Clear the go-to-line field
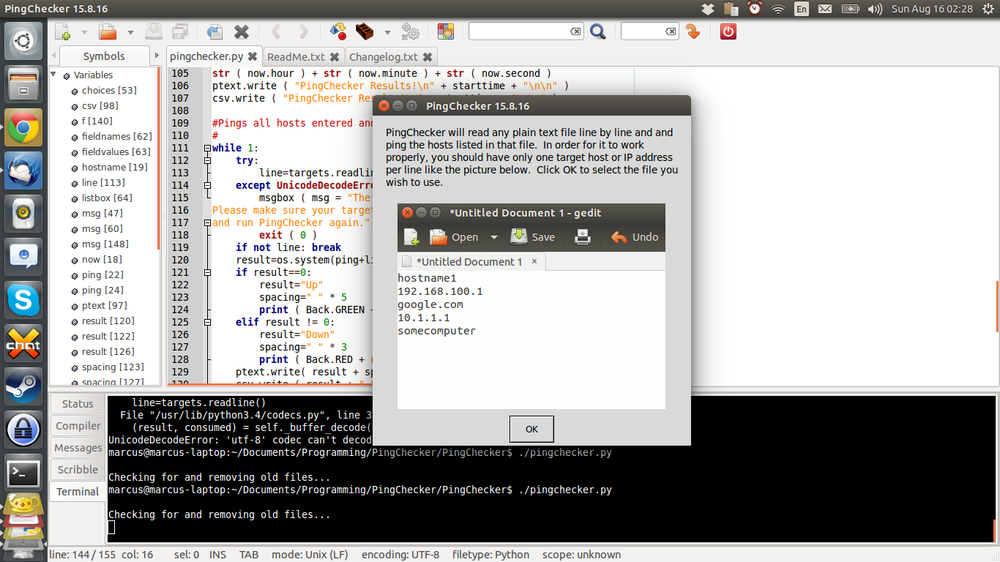The width and height of the screenshot is (1000, 562). click(670, 31)
